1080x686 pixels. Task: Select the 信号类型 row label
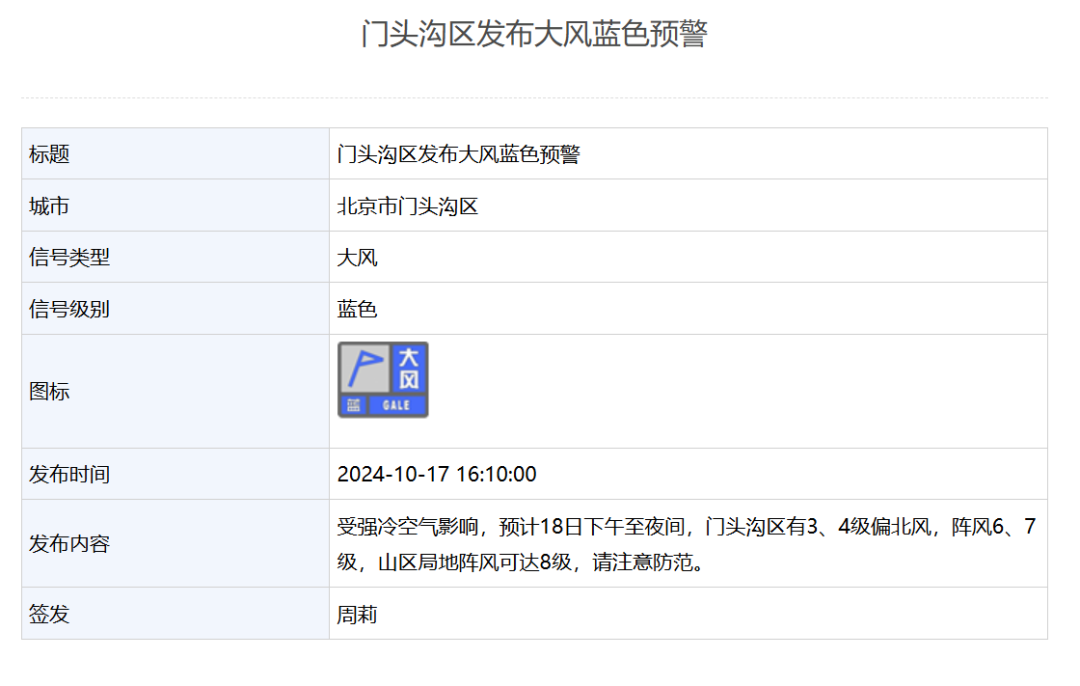point(70,257)
